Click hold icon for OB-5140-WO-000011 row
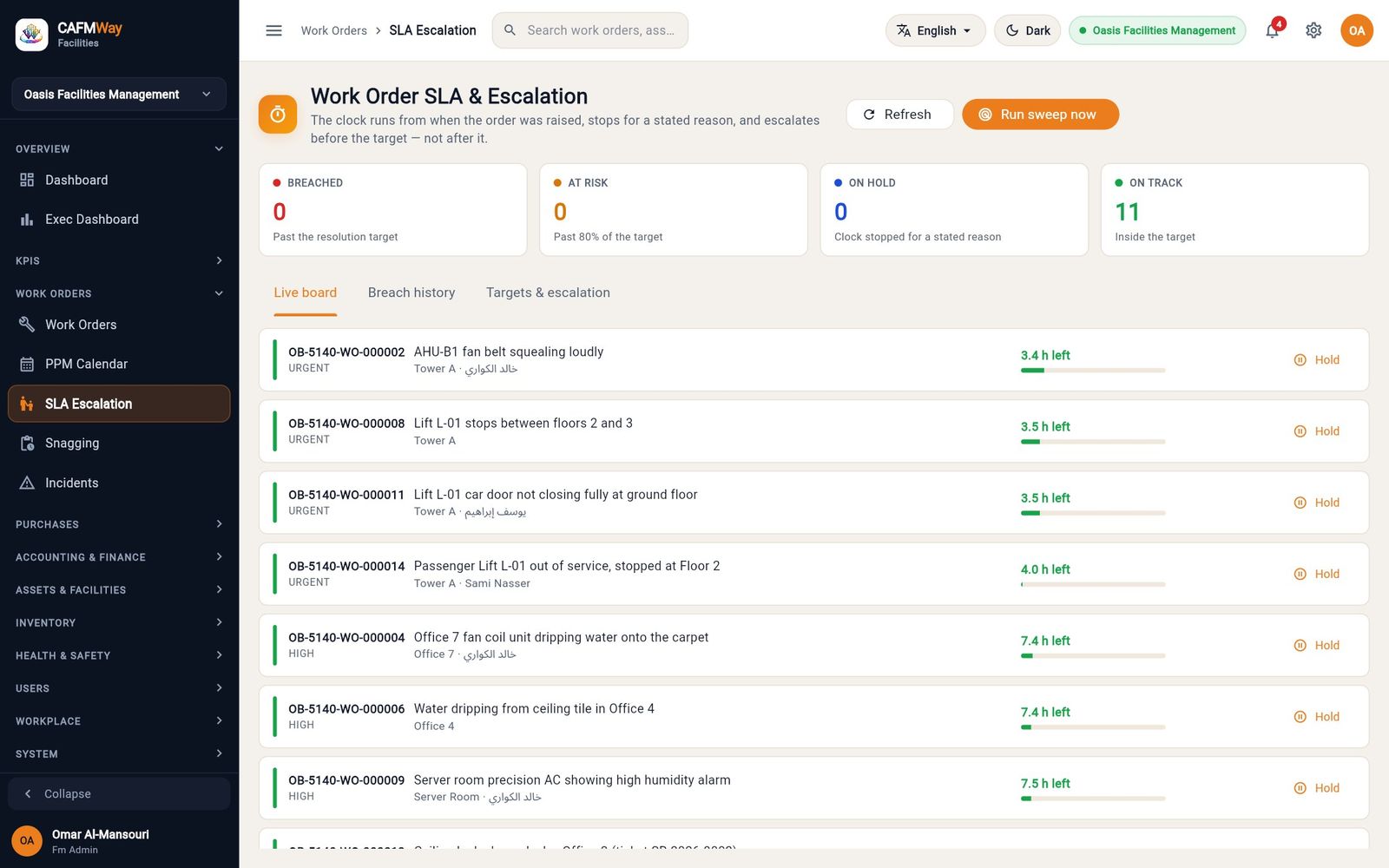This screenshot has height=868, width=1389. [1300, 503]
